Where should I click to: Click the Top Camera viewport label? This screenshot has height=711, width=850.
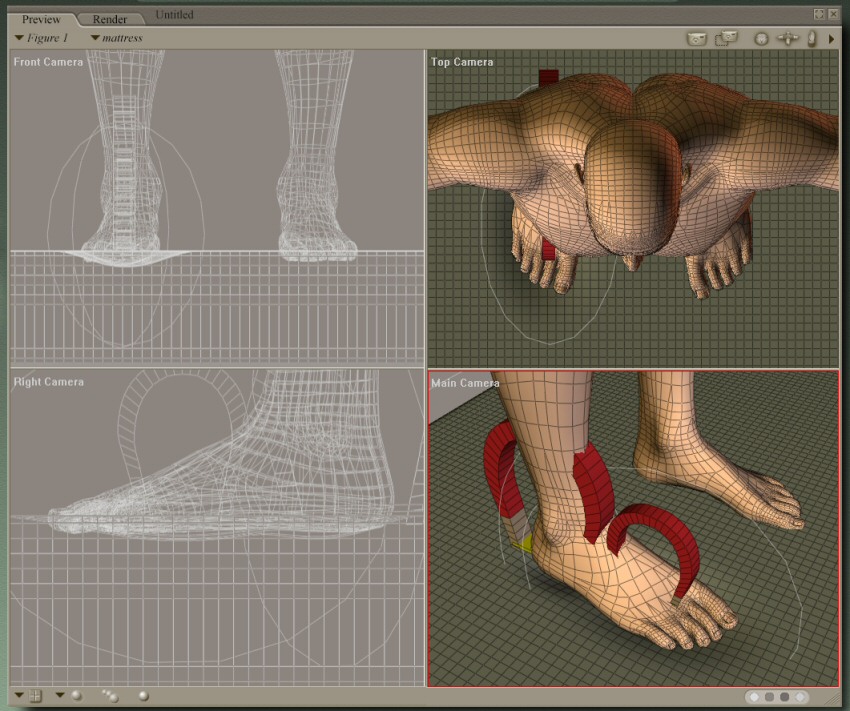point(461,62)
